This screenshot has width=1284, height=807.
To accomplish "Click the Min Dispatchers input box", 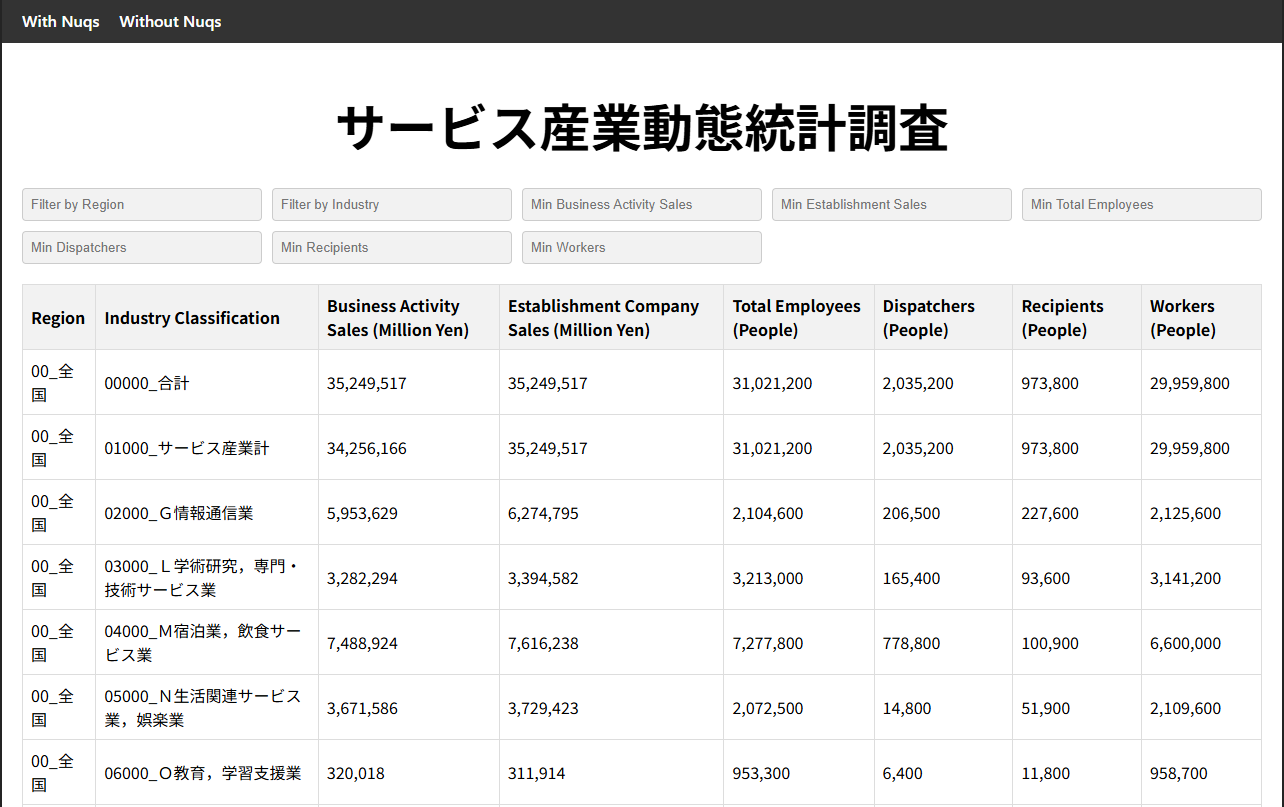I will point(142,248).
